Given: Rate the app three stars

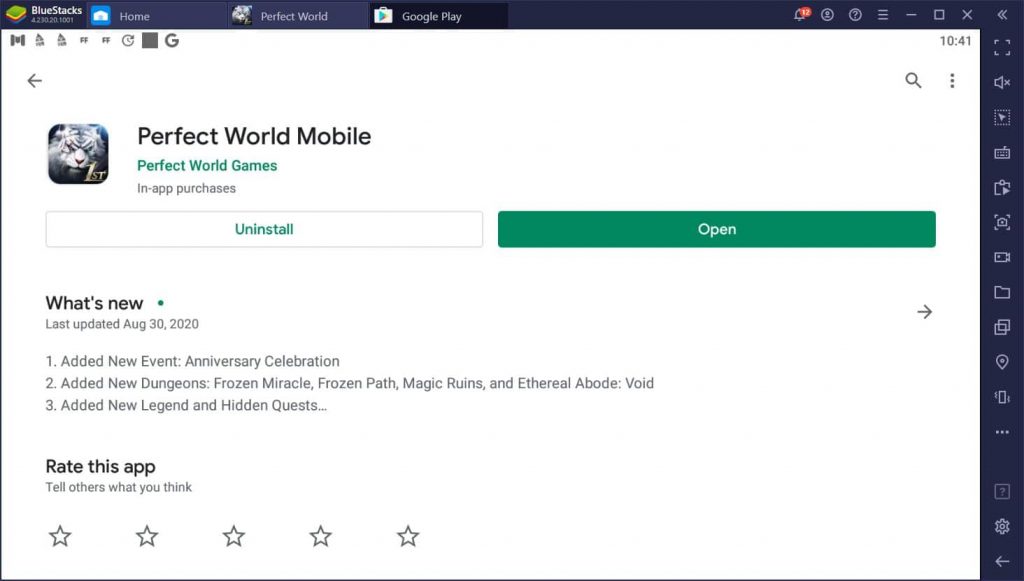Looking at the screenshot, I should pos(234,536).
